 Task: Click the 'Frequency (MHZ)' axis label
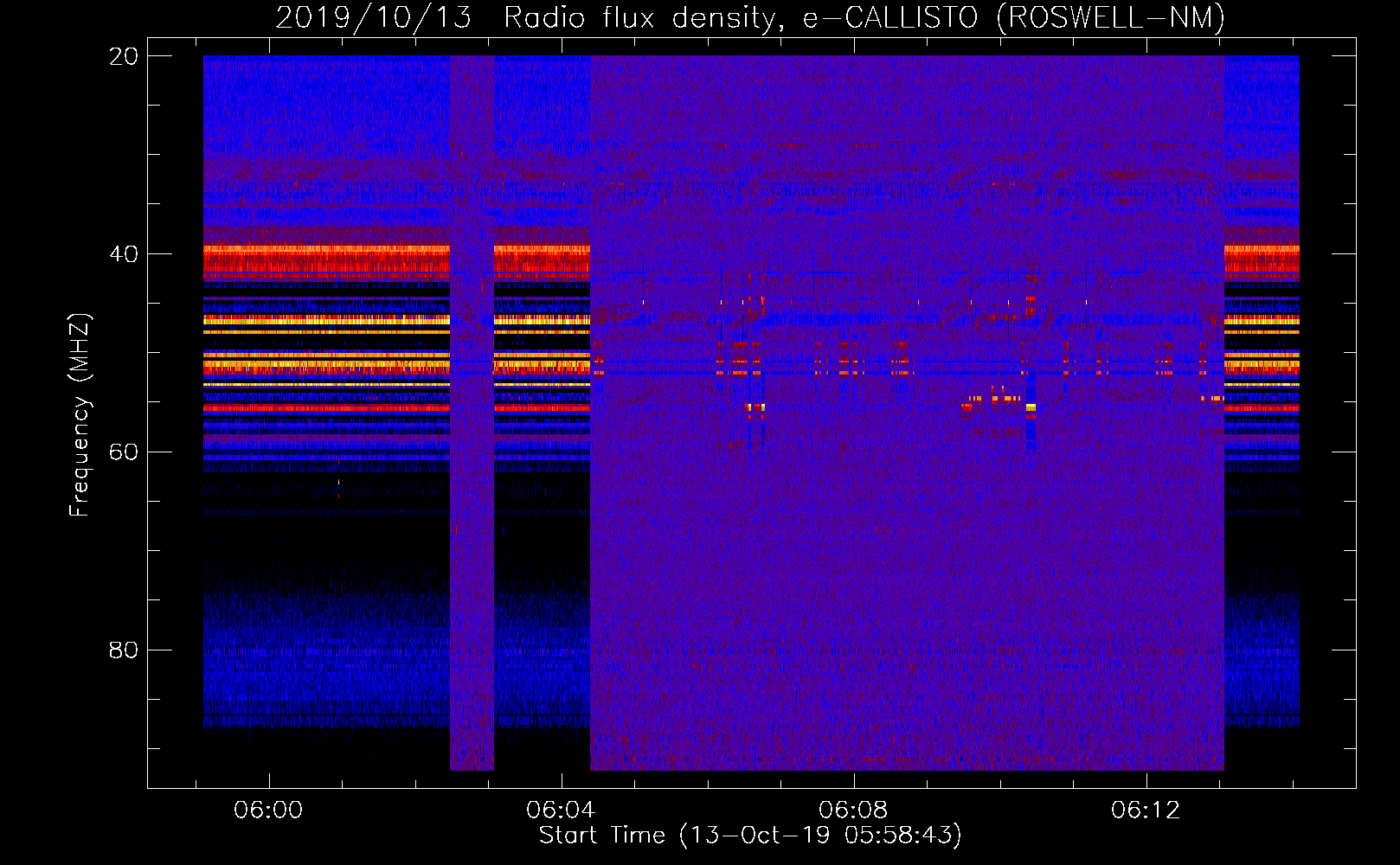point(79,415)
